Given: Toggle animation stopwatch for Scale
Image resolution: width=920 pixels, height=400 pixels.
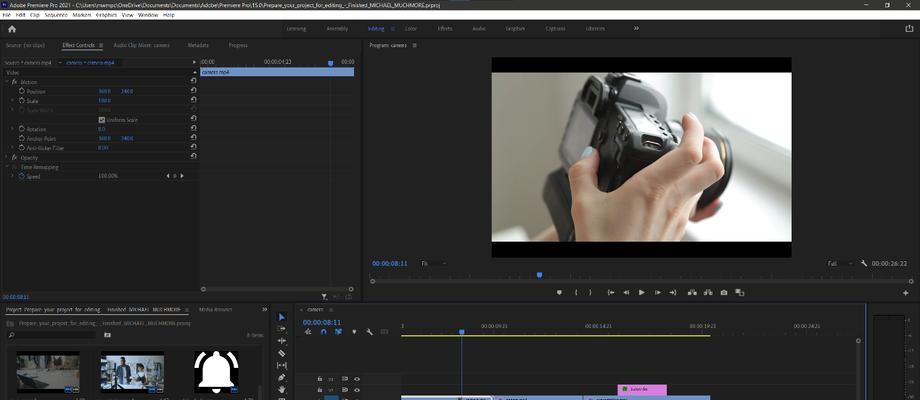Looking at the screenshot, I should pos(22,100).
